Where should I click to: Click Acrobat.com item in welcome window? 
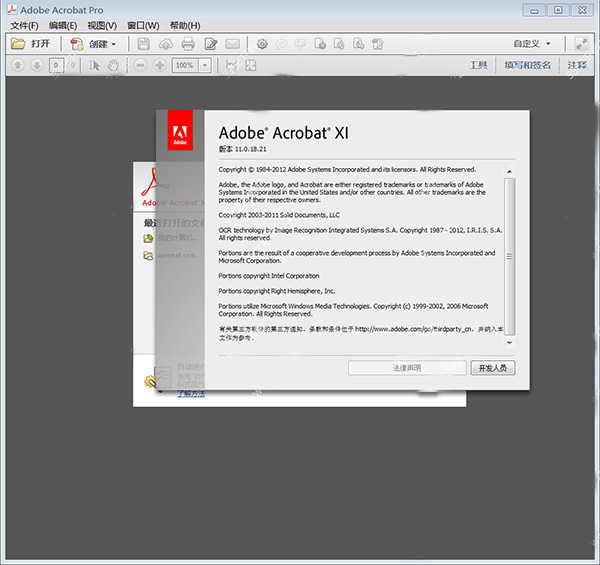tap(169, 256)
